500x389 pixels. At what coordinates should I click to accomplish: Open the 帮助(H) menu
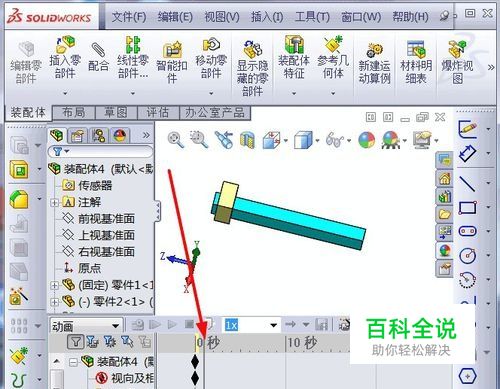[x=410, y=16]
